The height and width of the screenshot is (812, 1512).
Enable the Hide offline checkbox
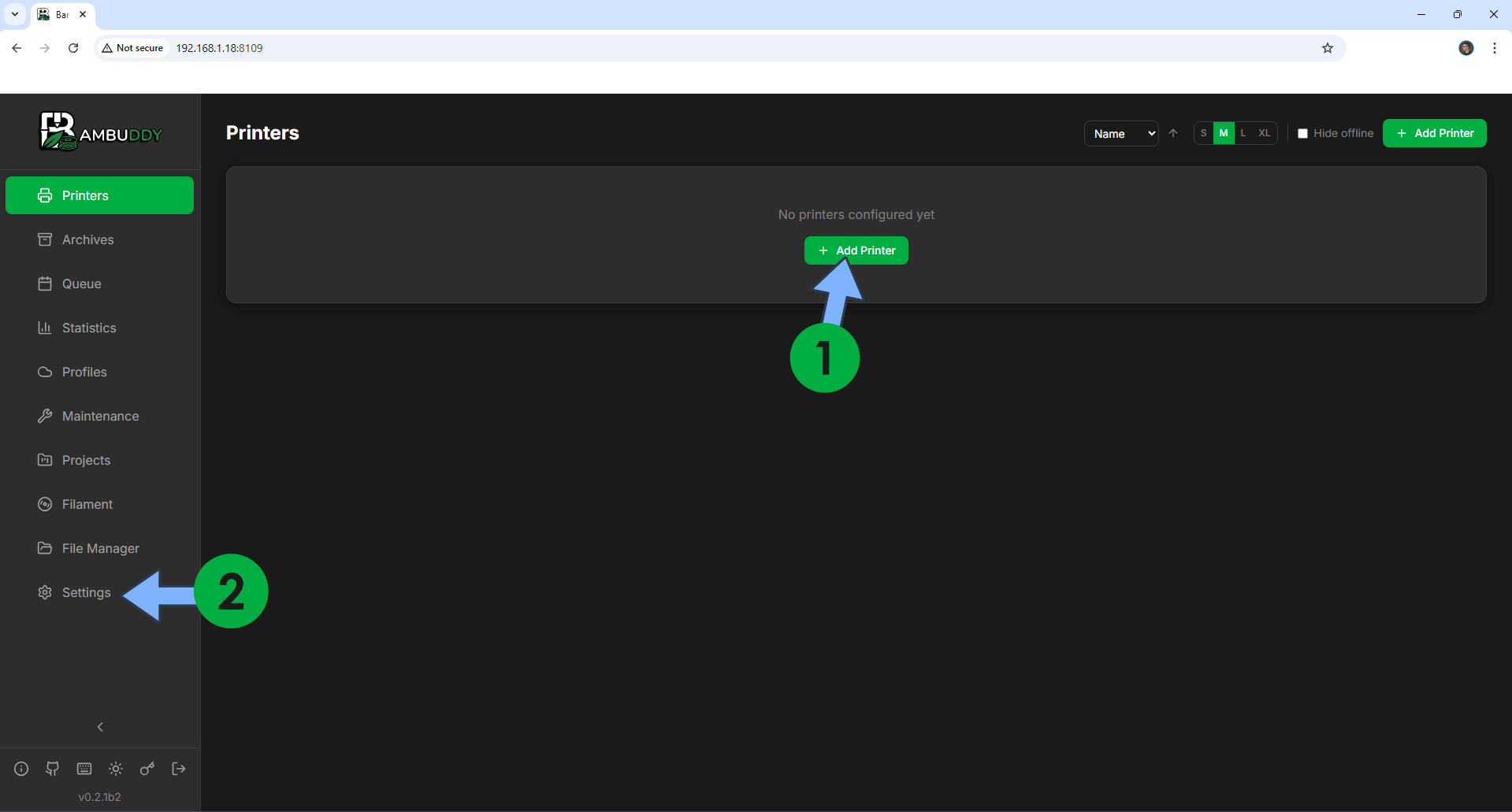coord(1302,133)
